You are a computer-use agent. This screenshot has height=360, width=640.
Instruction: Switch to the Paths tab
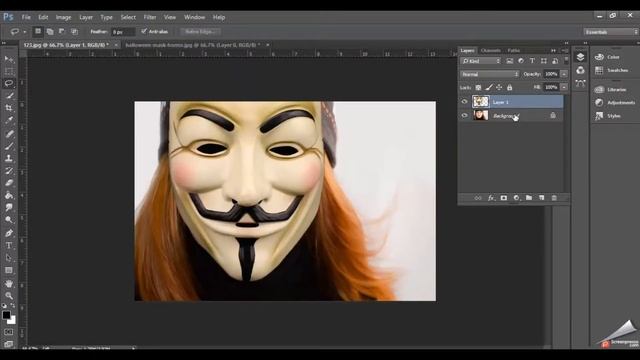point(513,51)
